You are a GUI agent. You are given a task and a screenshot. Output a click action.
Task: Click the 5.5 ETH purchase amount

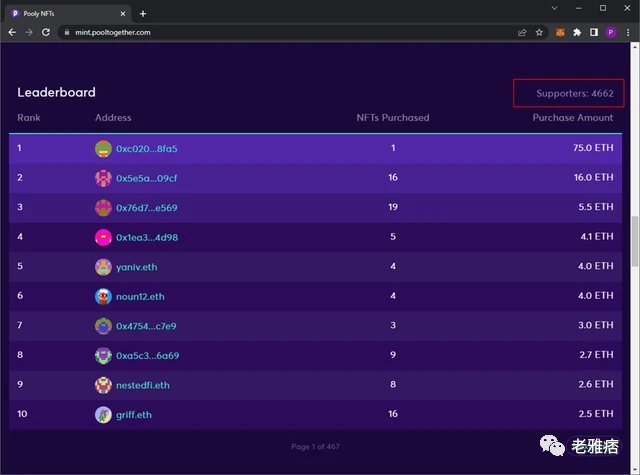coord(596,207)
